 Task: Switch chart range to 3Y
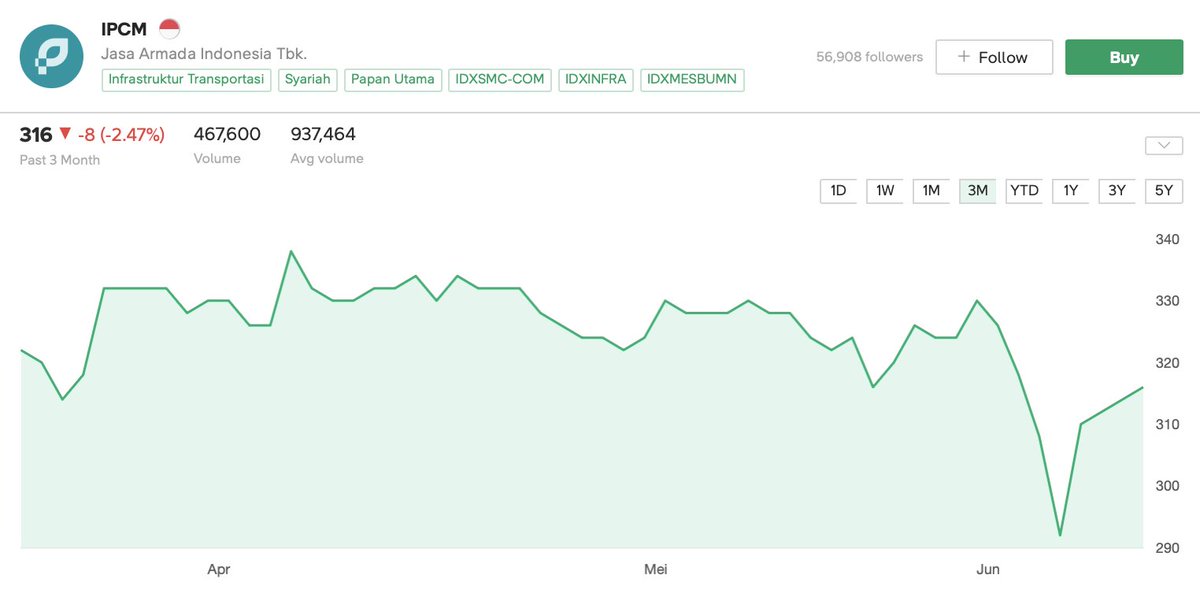(1117, 190)
